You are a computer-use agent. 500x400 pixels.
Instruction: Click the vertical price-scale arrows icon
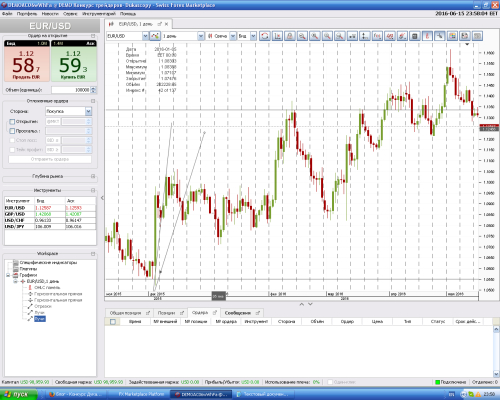click(x=365, y=36)
